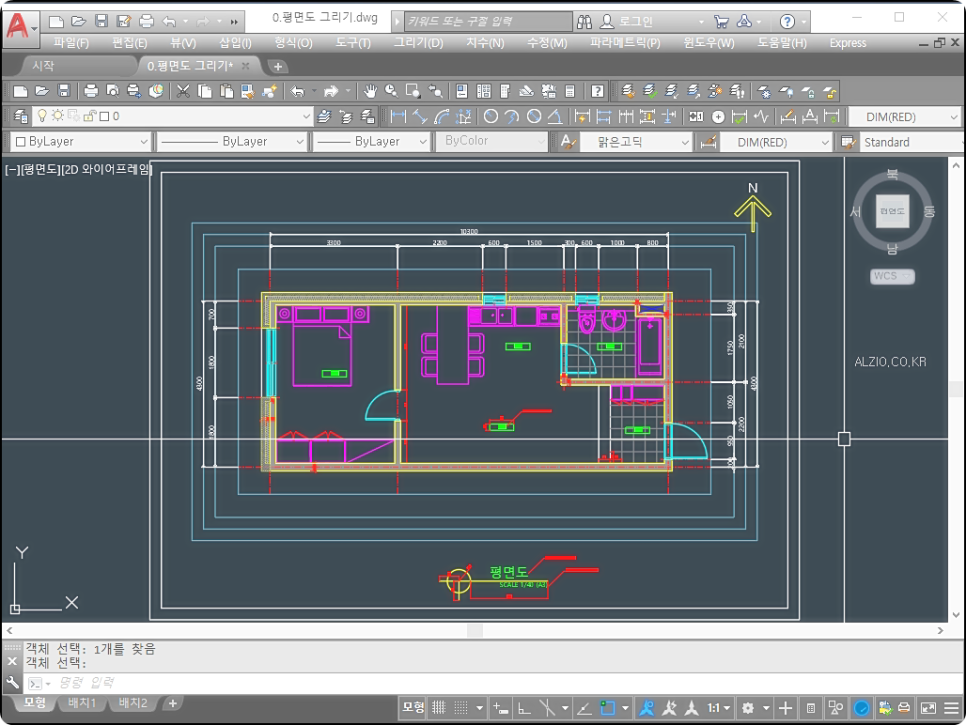Click the Pan hand tool
This screenshot has height=725, width=966.
click(x=370, y=92)
